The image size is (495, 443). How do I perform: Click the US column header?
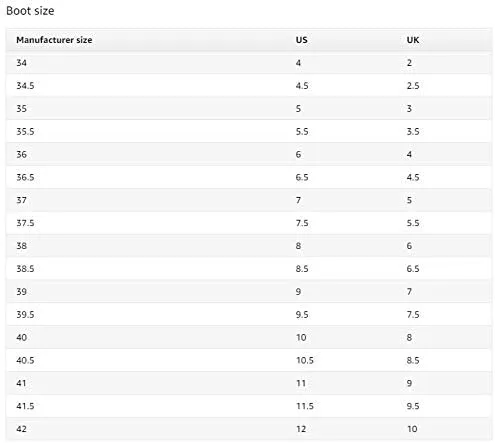(301, 40)
